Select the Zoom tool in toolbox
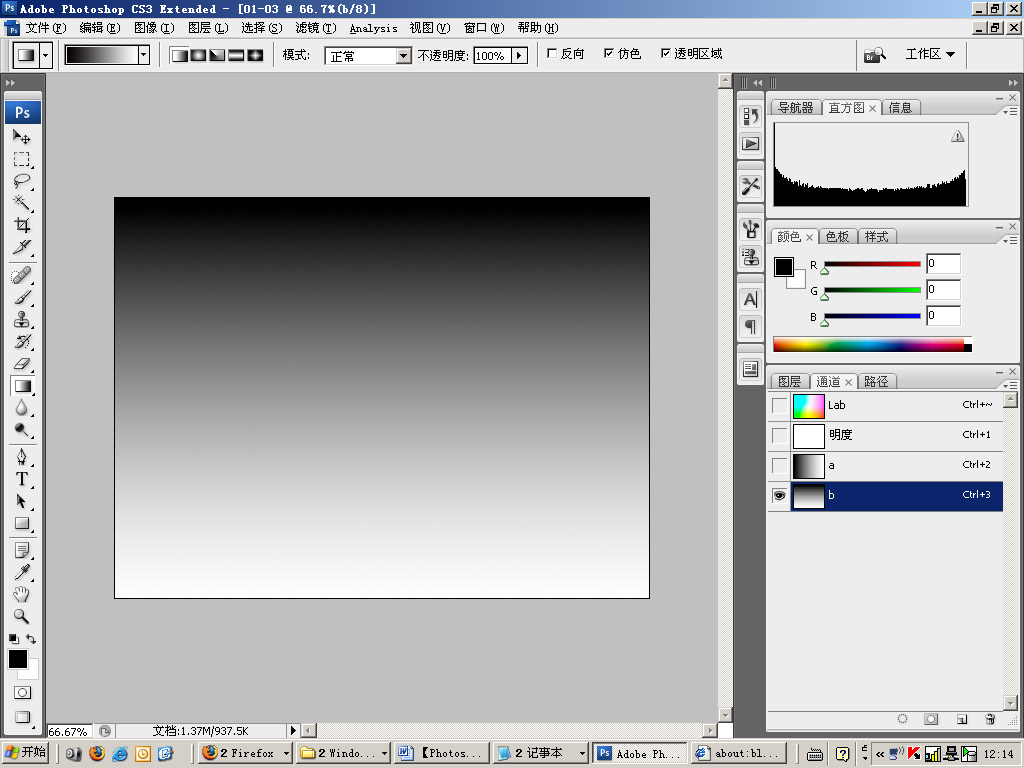 [x=22, y=616]
